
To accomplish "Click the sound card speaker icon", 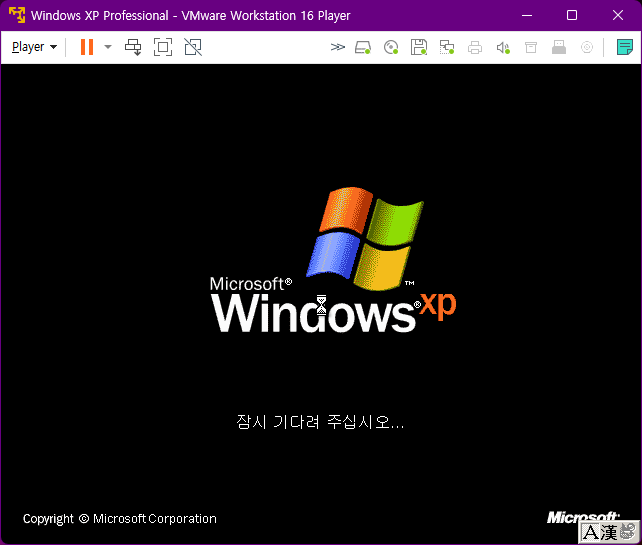I will (x=503, y=47).
